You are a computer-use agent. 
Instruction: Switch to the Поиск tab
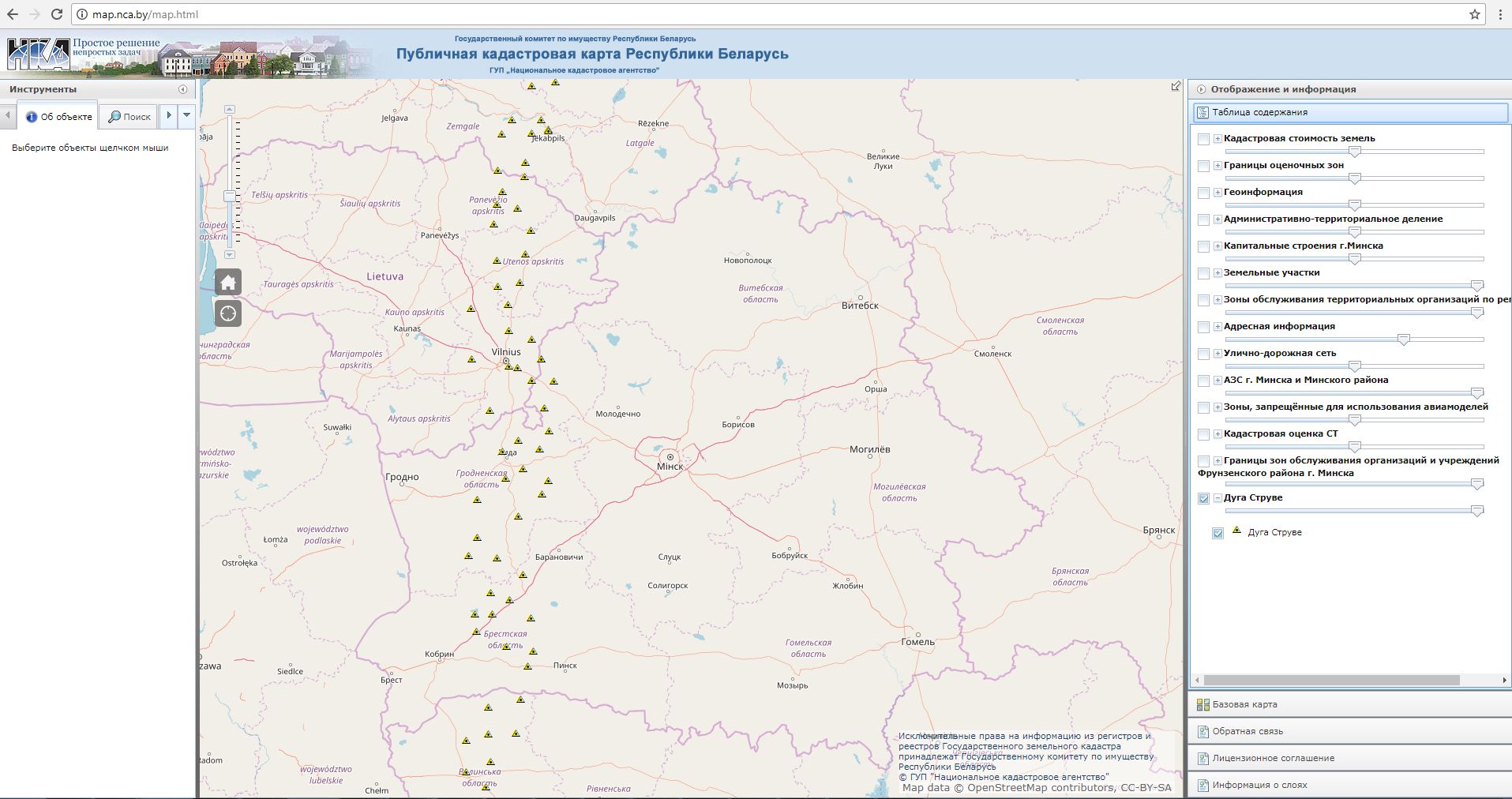129,117
